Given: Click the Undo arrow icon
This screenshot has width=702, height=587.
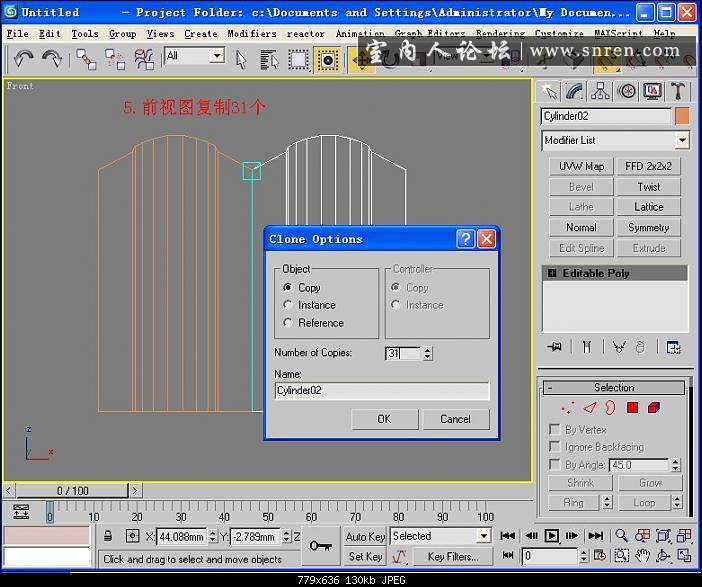Looking at the screenshot, I should point(23,59).
